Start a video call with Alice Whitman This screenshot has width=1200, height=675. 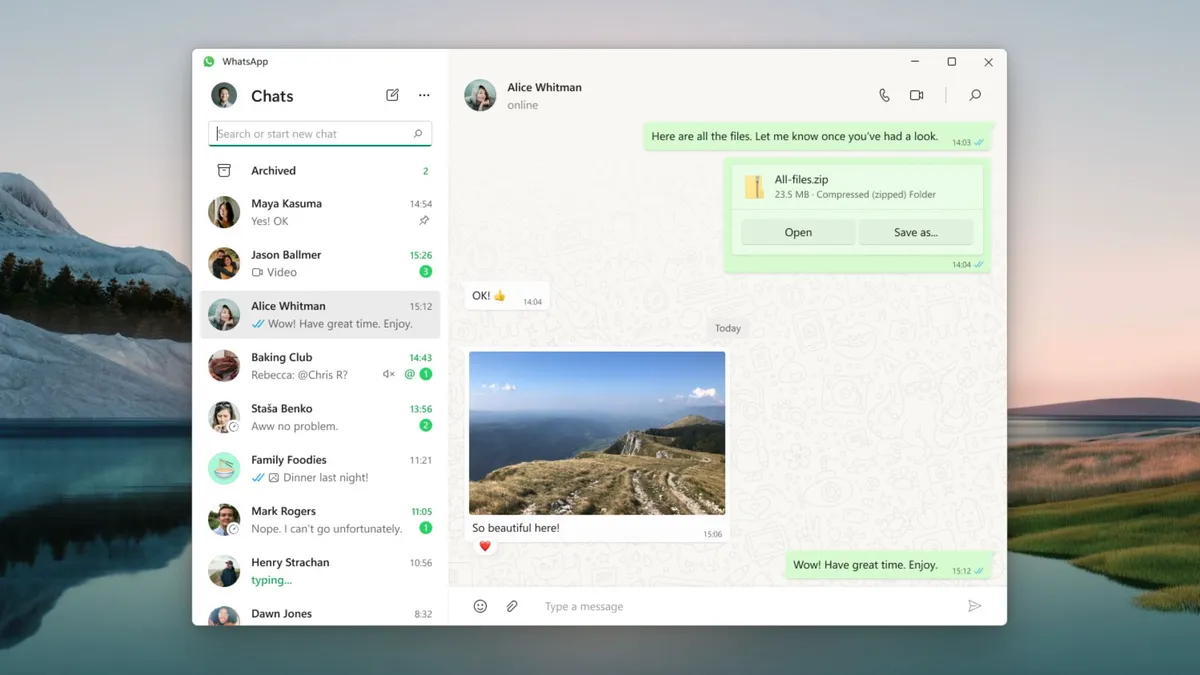click(x=916, y=95)
